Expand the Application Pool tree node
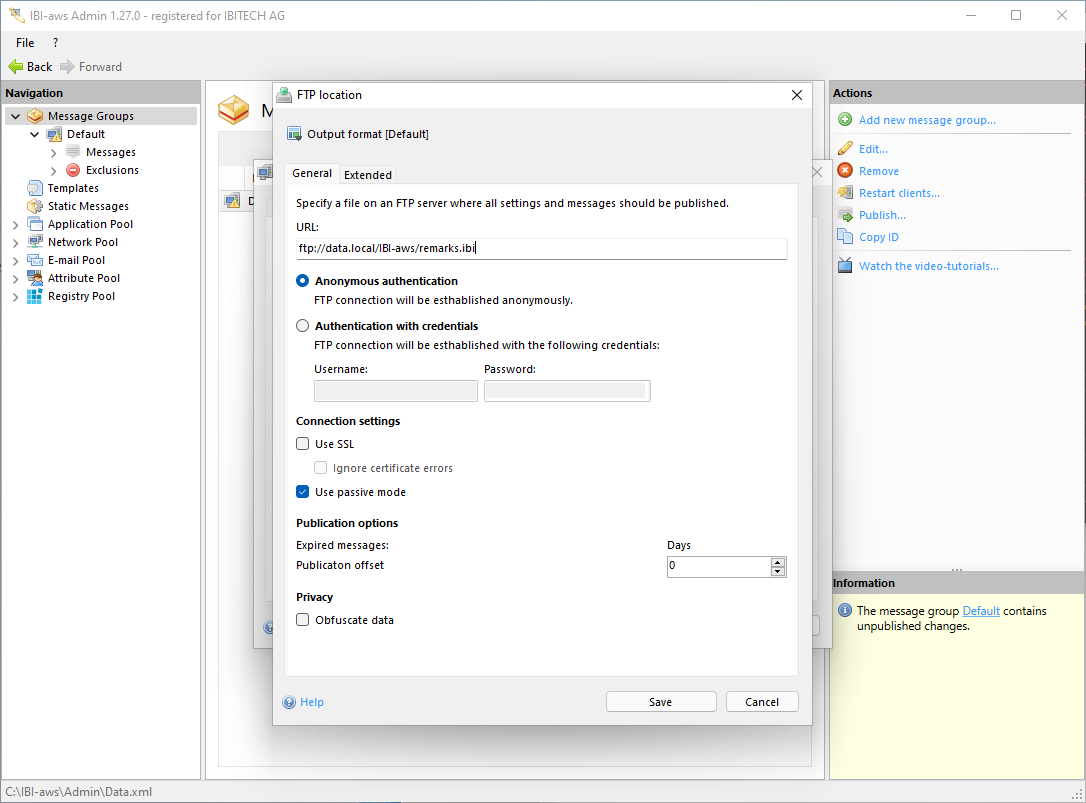 15,225
